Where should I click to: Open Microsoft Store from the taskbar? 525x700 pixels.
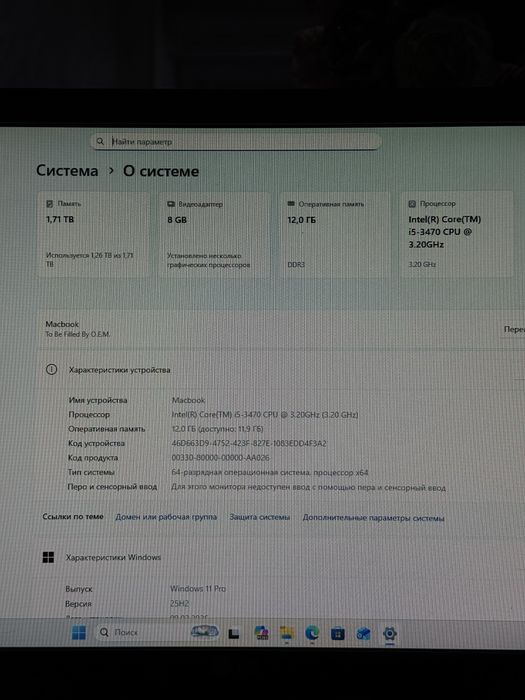pyautogui.click(x=338, y=633)
